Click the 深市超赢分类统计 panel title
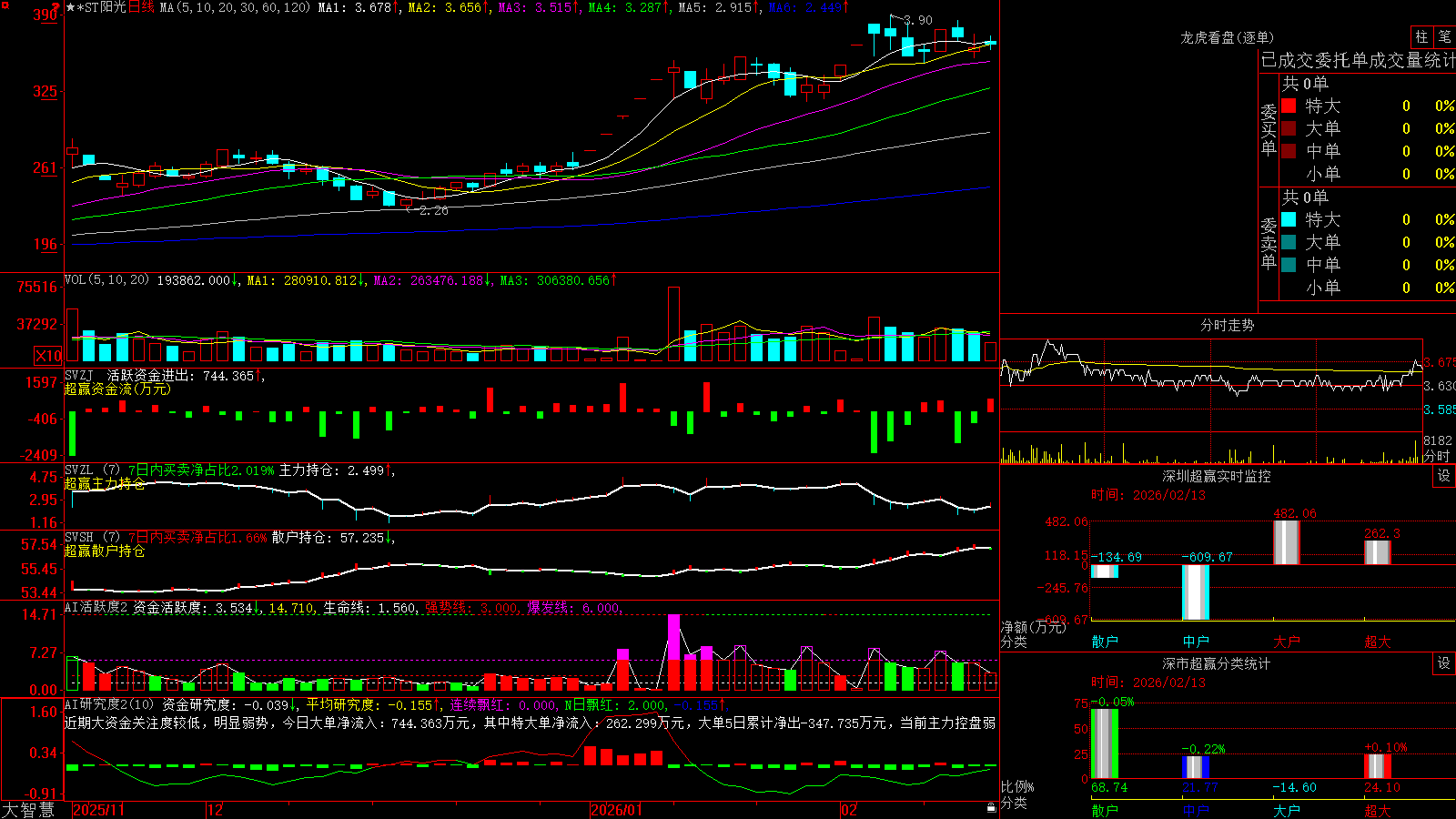The height and width of the screenshot is (819, 1456). 1217,663
